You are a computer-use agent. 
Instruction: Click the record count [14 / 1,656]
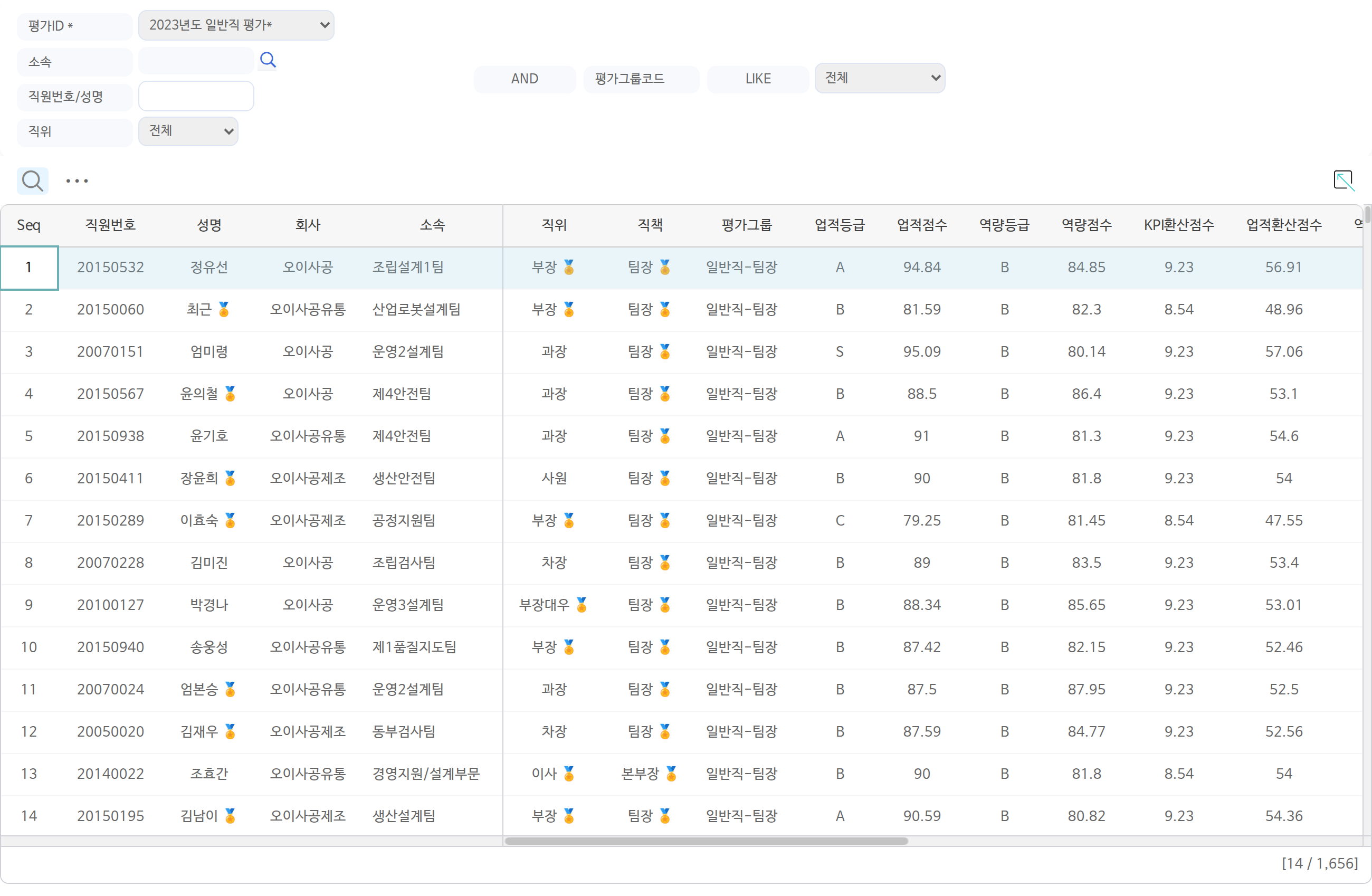coord(1320,864)
